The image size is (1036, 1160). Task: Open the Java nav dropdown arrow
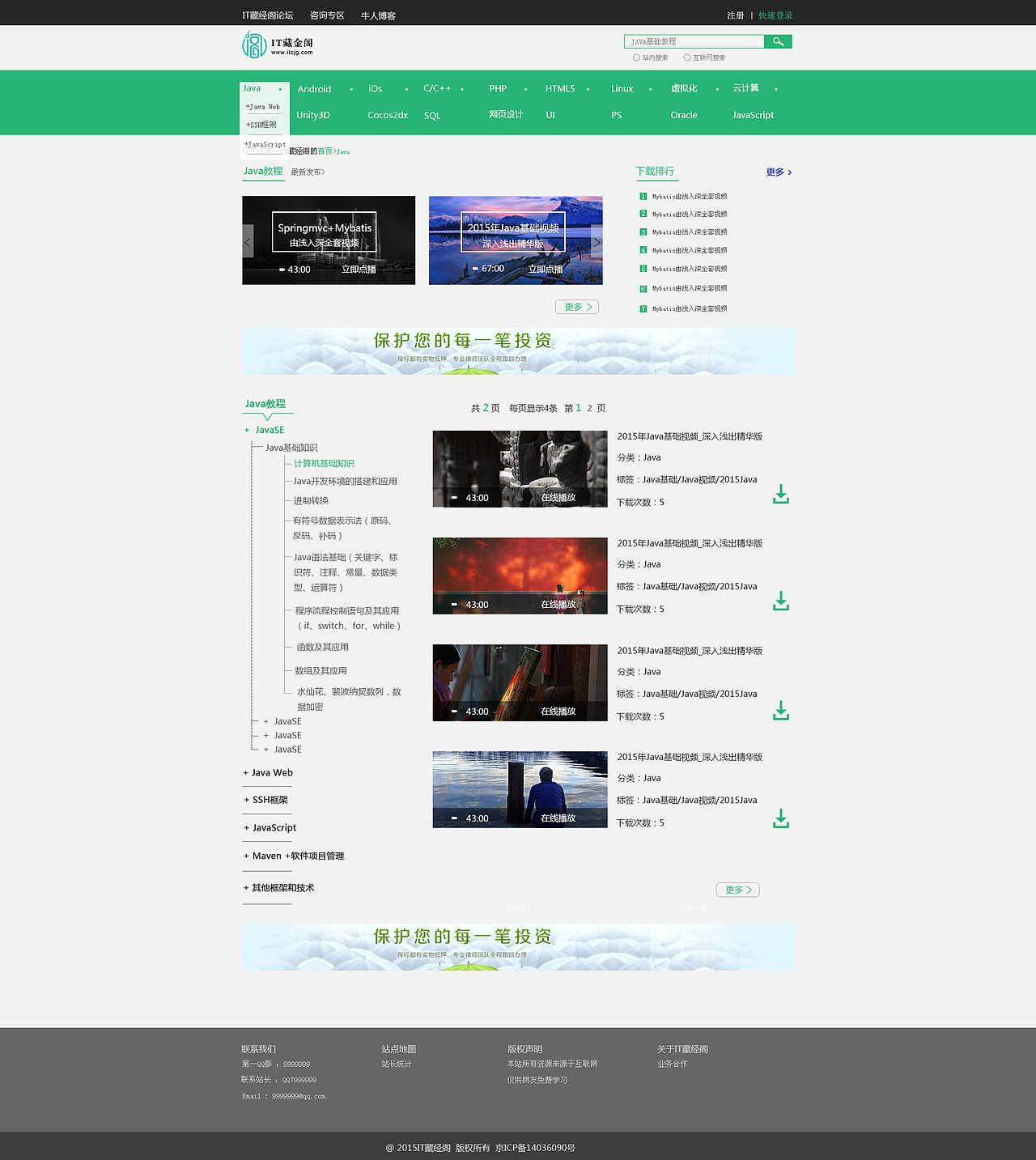tap(280, 89)
